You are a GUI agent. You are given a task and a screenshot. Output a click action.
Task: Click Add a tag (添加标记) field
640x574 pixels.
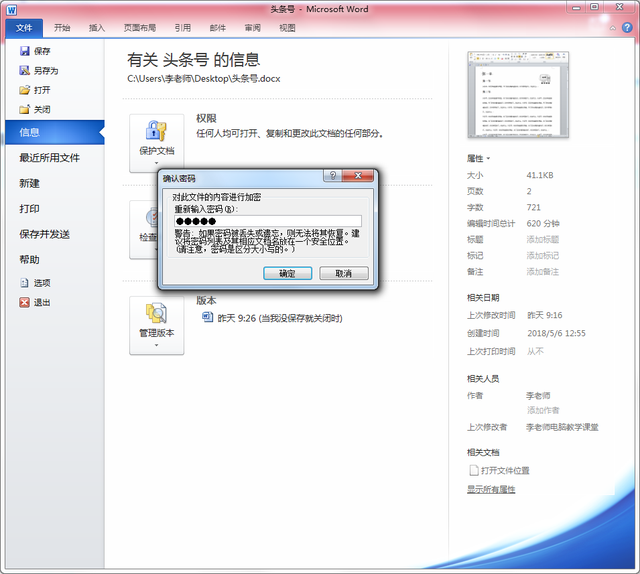click(542, 256)
